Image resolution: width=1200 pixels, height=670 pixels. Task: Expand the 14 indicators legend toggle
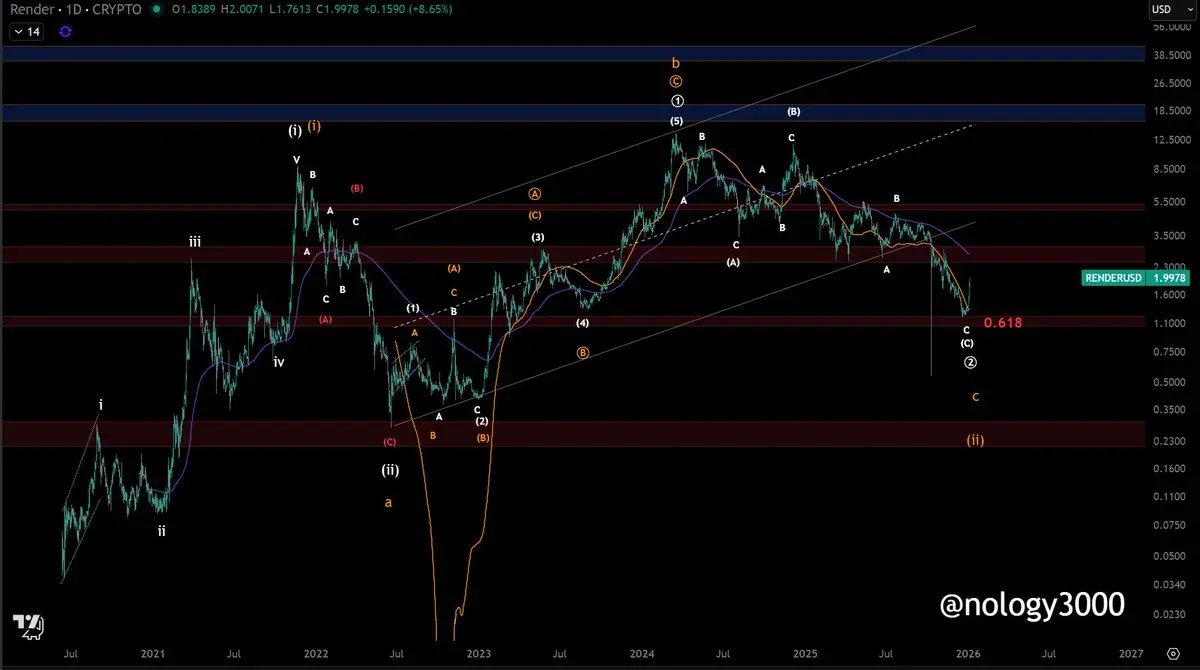coord(25,32)
